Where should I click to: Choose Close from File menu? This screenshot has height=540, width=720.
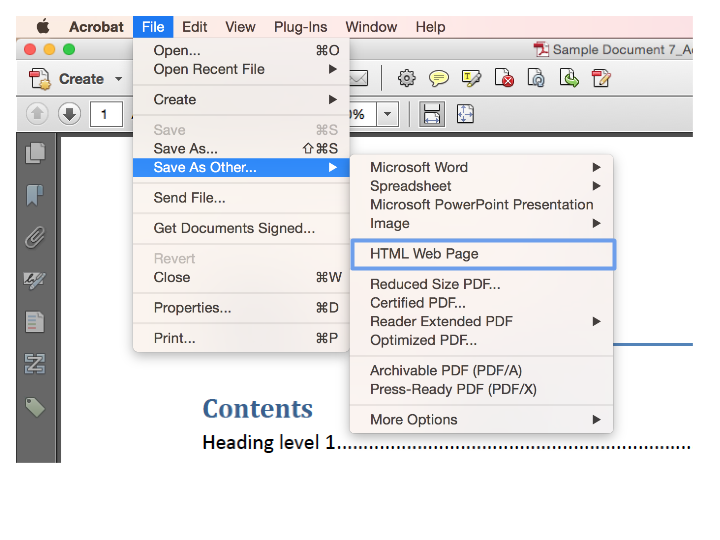[241, 277]
